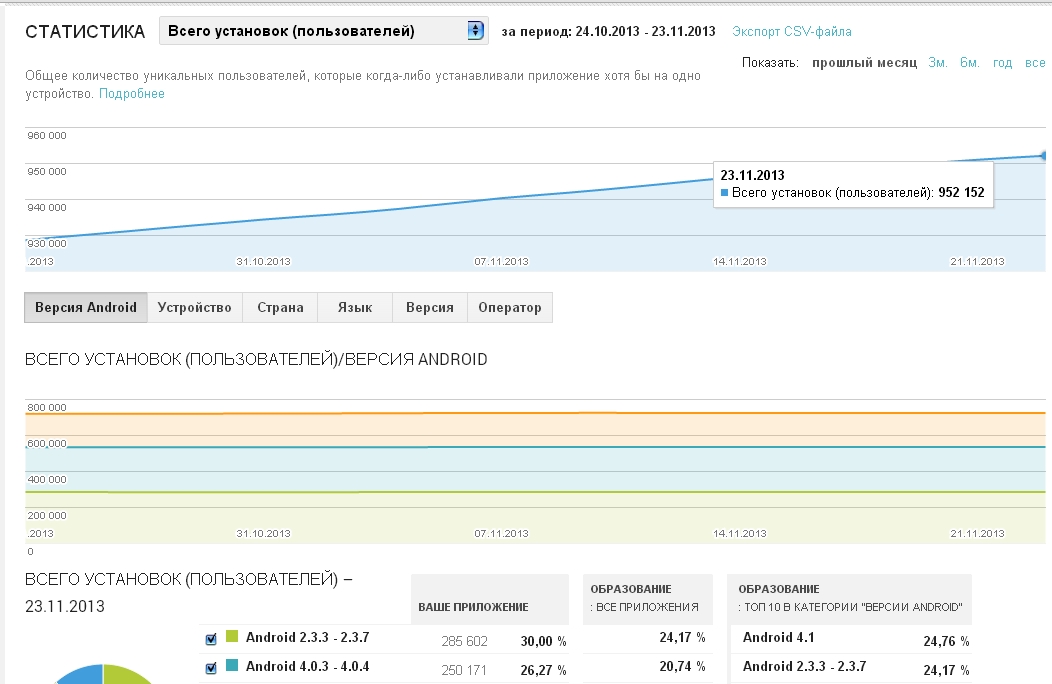Show statistics for прошлый месяц
This screenshot has width=1052, height=684.
click(864, 62)
